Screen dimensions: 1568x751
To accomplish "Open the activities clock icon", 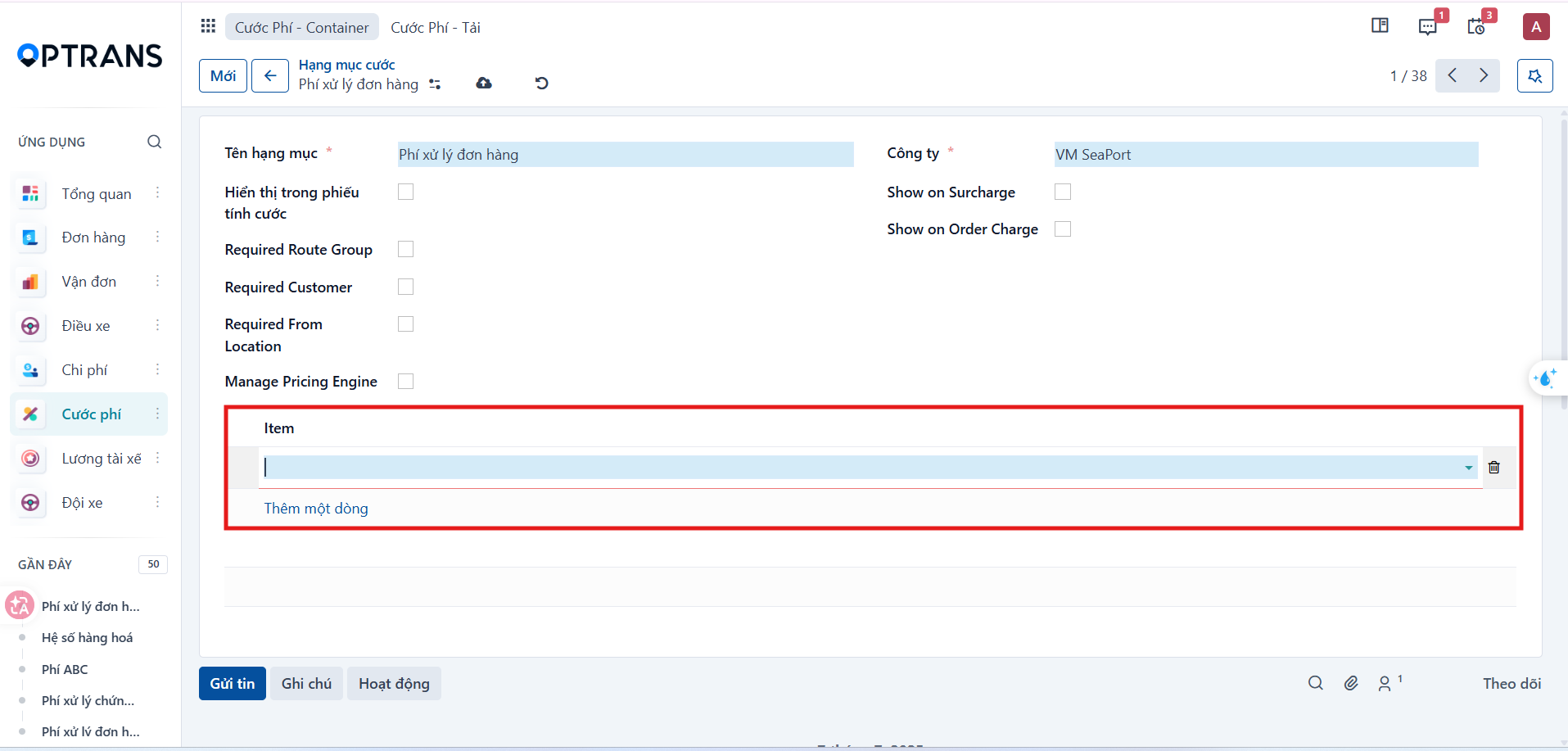I will pyautogui.click(x=1476, y=26).
